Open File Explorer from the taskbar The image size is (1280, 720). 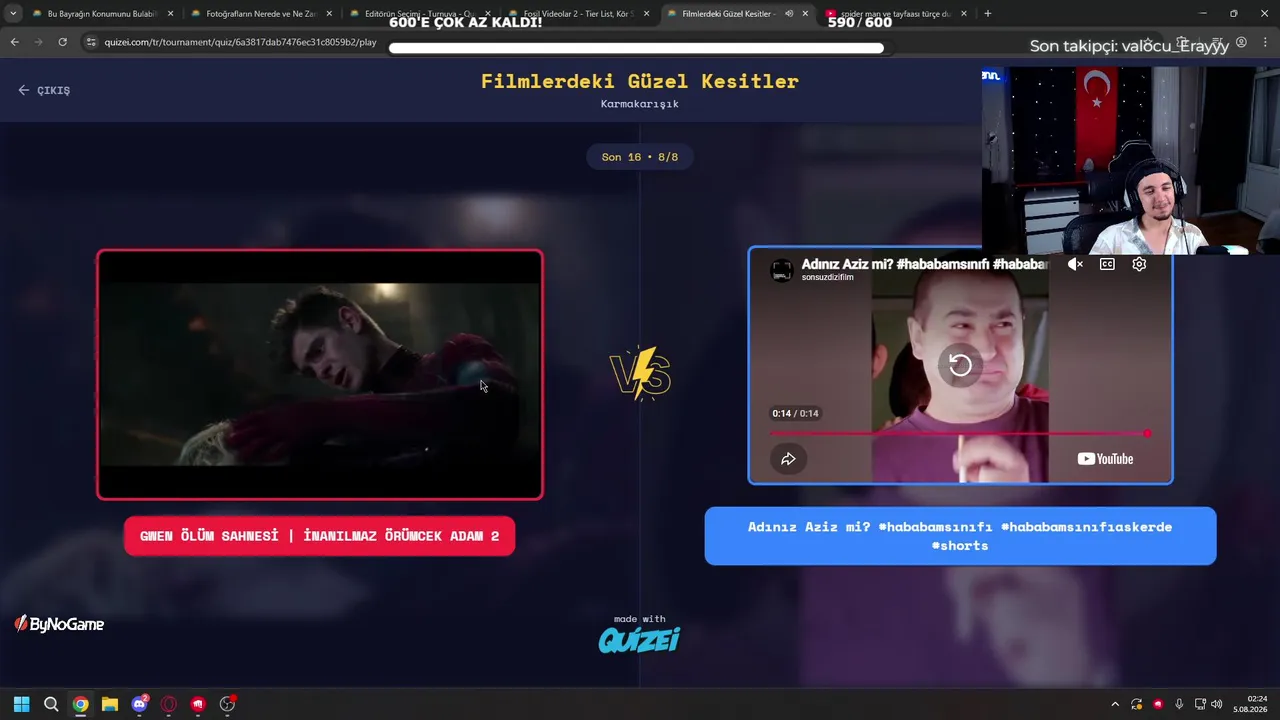(x=110, y=704)
